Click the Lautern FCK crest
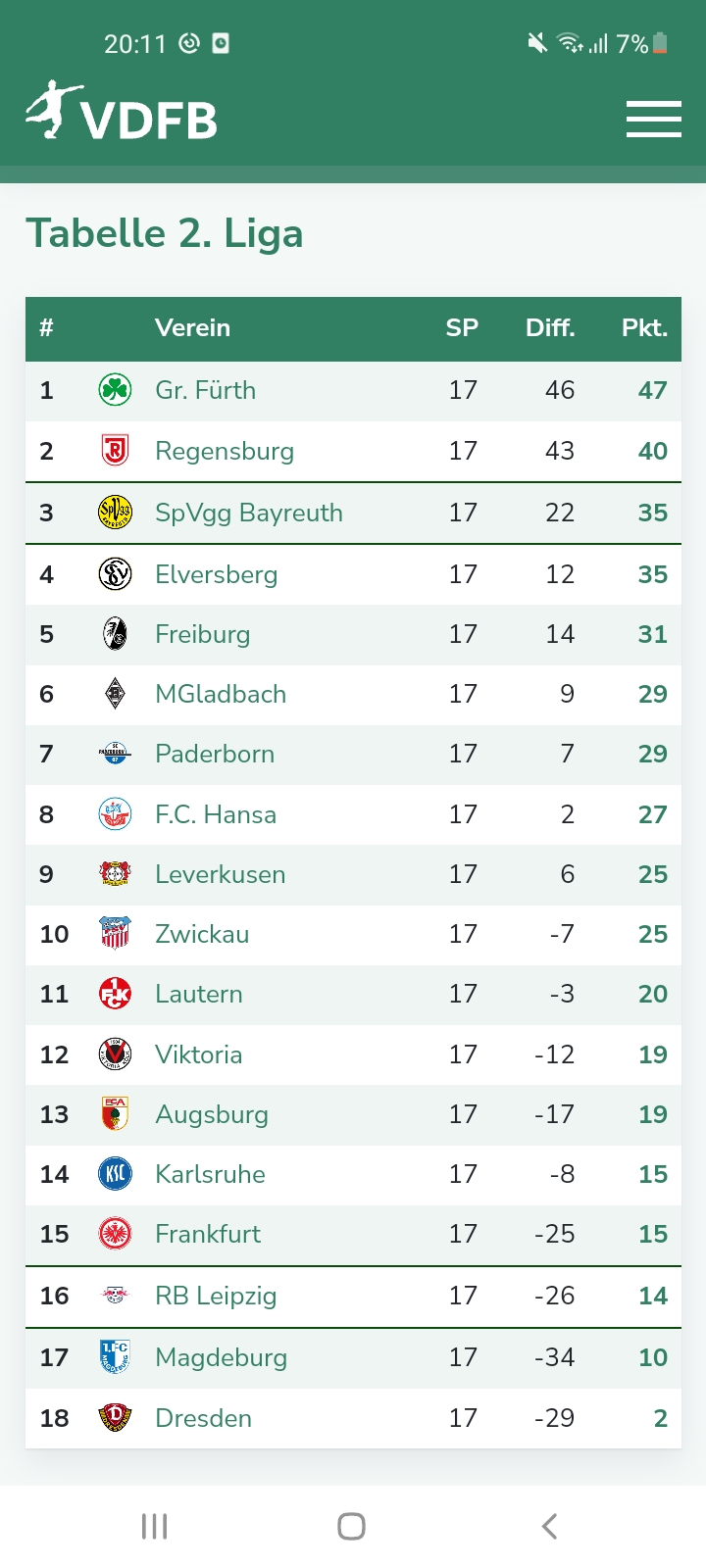 click(116, 994)
